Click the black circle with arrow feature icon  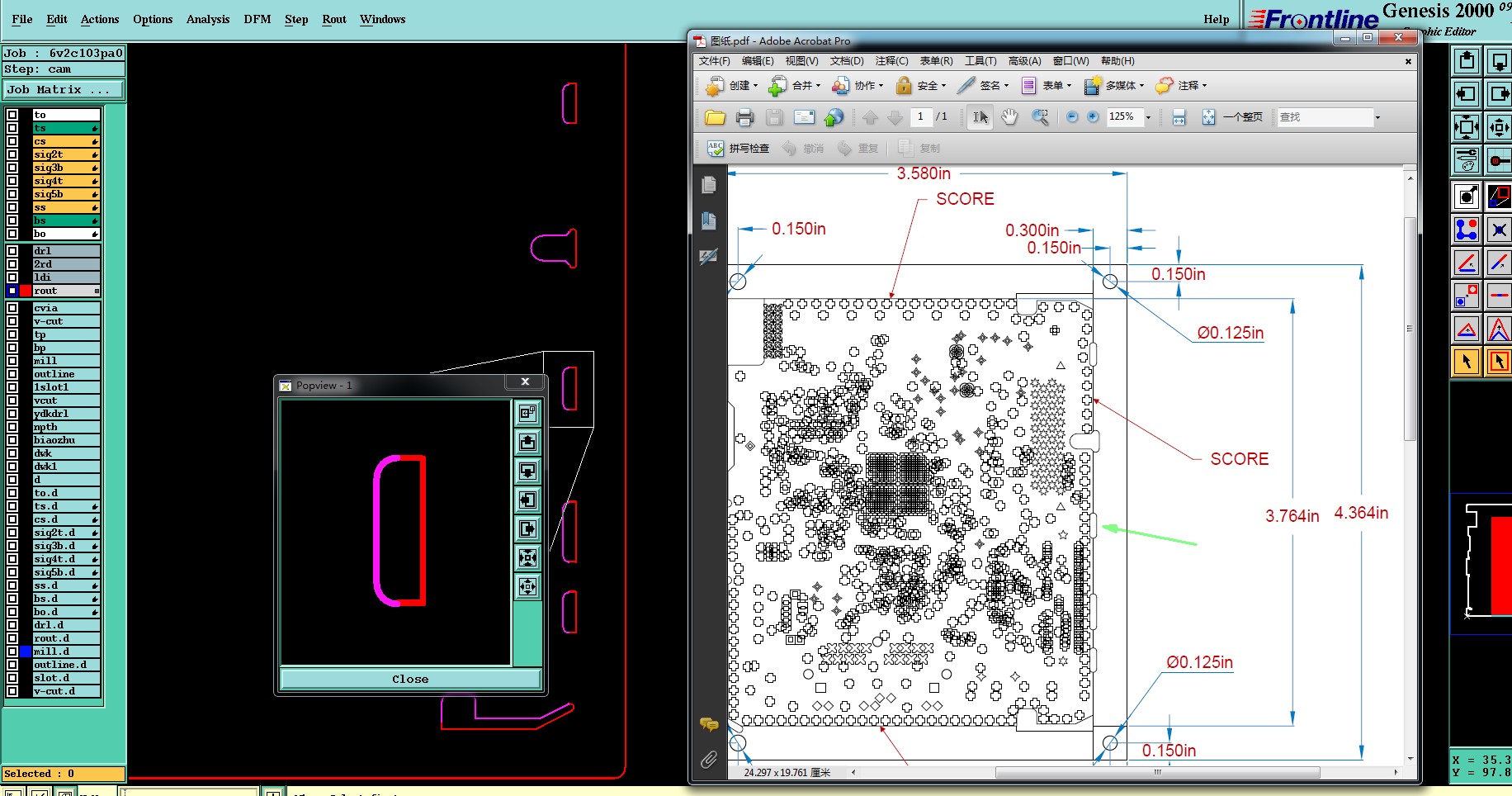1467,196
